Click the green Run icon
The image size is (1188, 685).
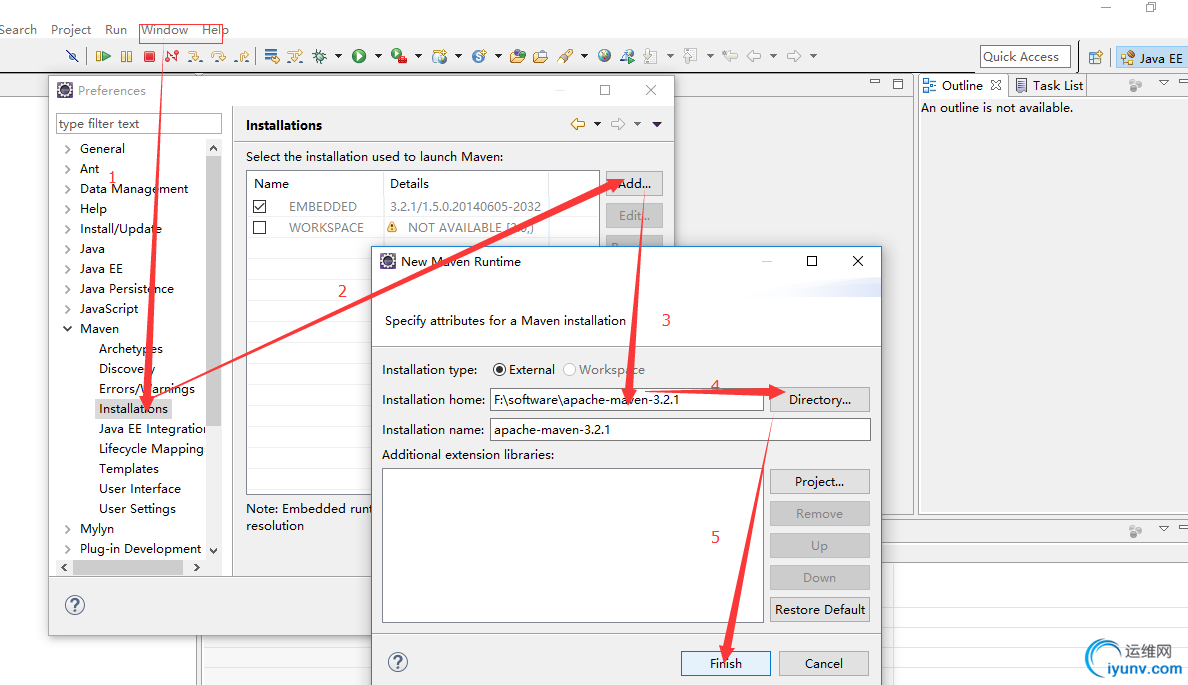point(359,56)
